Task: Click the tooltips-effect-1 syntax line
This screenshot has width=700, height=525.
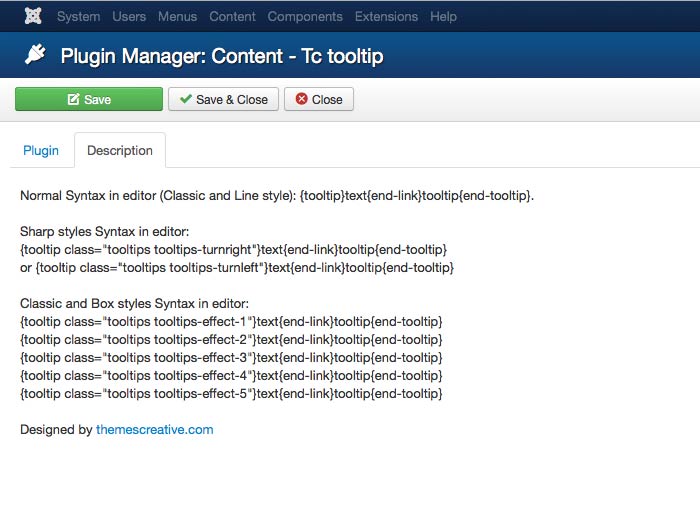Action: tap(231, 321)
